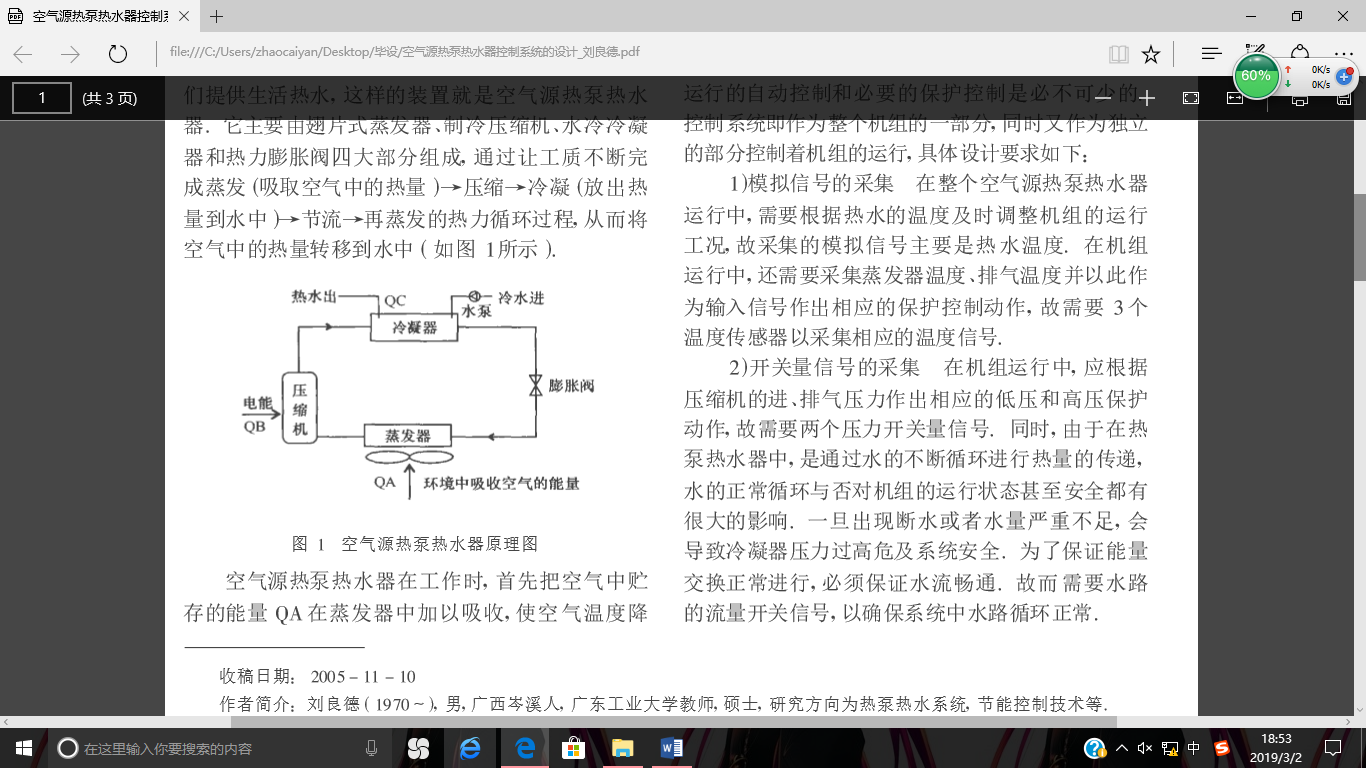Toggle Chinese input mode indicator 中
This screenshot has height=768, width=1366.
(x=1194, y=748)
